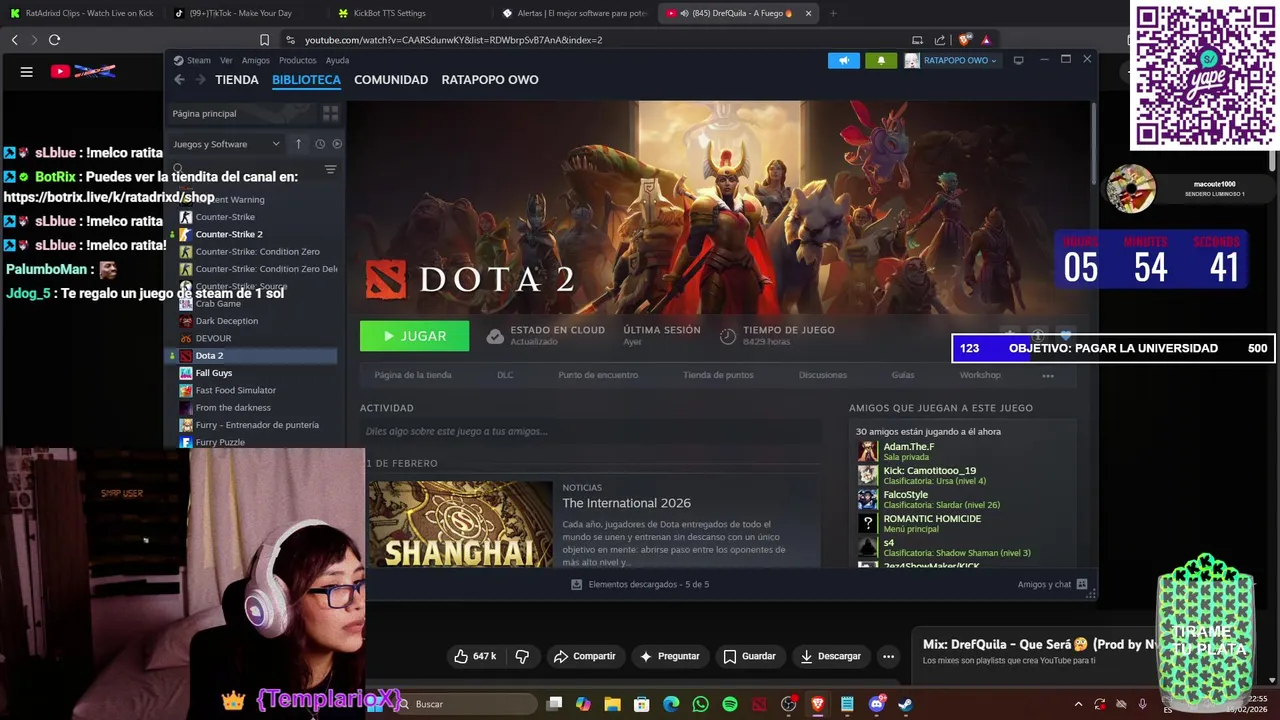The image size is (1280, 720).
Task: Click the green JUGAR button
Action: click(414, 336)
